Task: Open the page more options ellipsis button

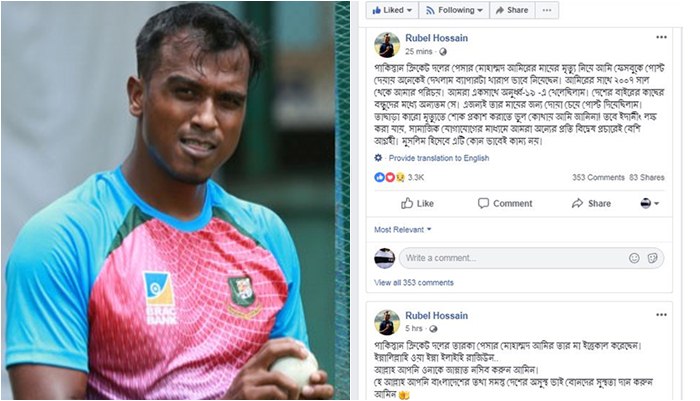Action: pyautogui.click(x=547, y=10)
